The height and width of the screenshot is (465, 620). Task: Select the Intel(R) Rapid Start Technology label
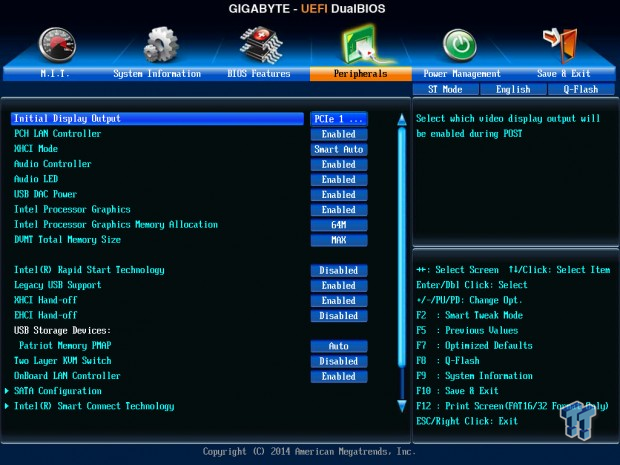pos(89,270)
